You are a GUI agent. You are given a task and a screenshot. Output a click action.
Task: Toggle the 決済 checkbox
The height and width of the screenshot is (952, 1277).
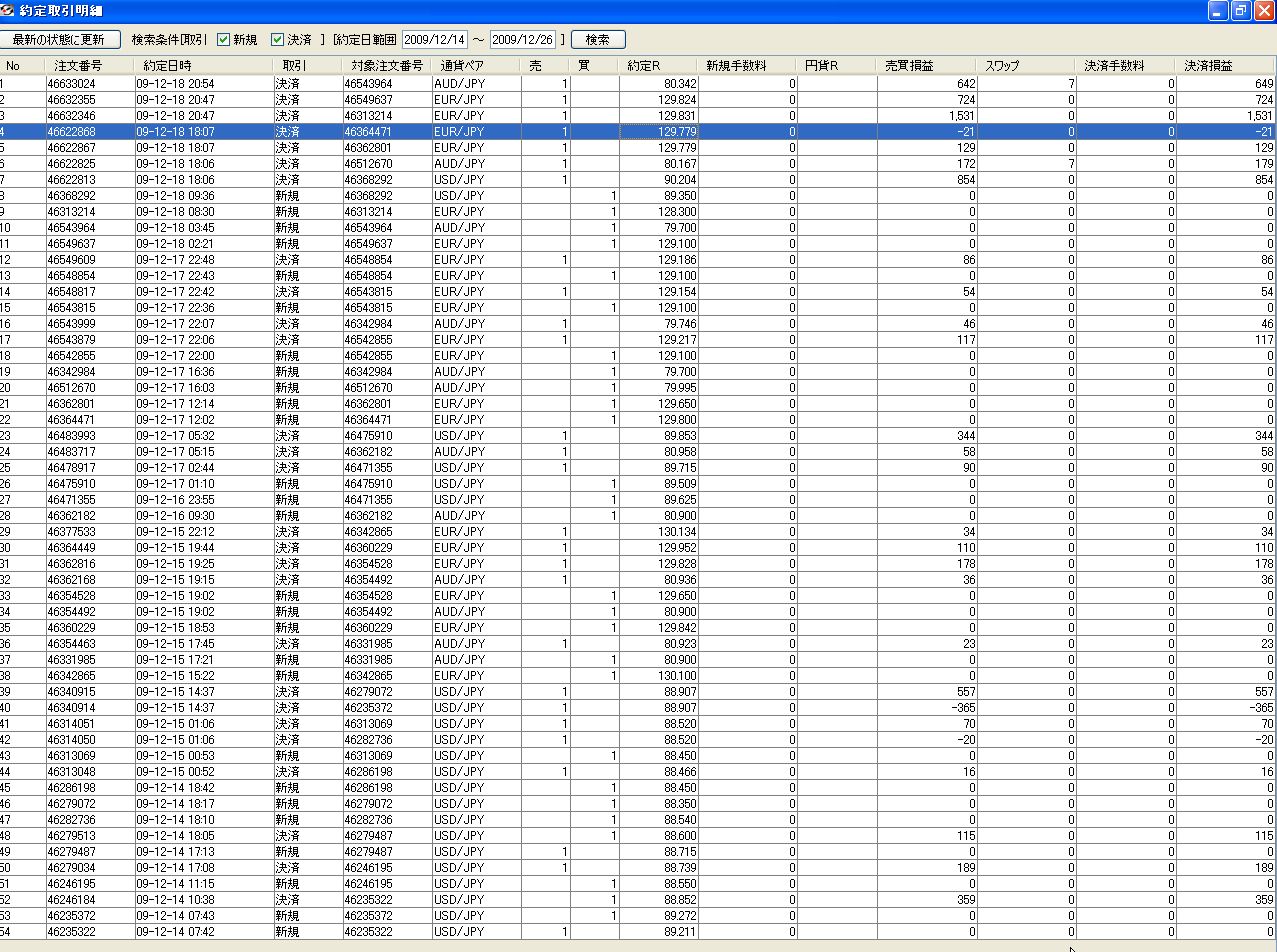278,40
